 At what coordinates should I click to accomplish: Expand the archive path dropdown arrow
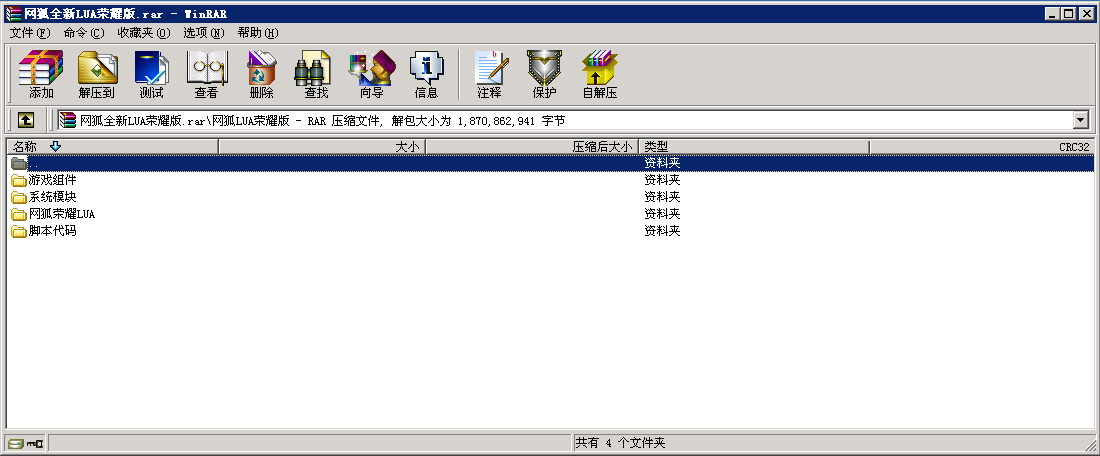[1080, 120]
